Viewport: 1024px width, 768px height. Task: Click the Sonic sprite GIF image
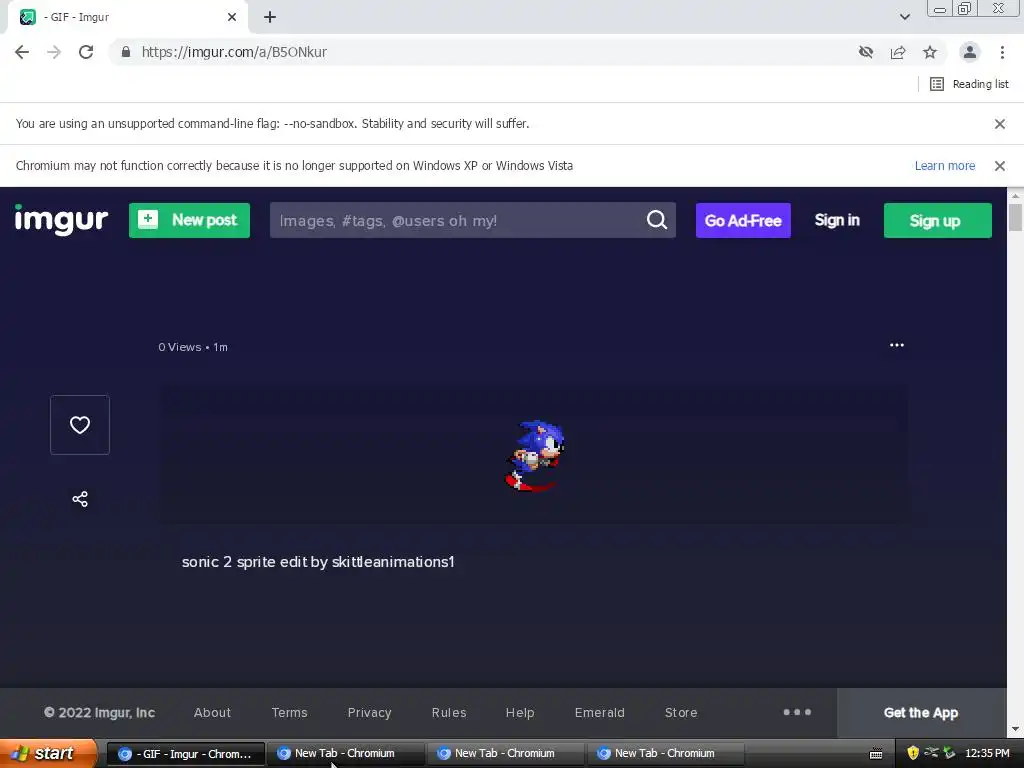coord(535,455)
